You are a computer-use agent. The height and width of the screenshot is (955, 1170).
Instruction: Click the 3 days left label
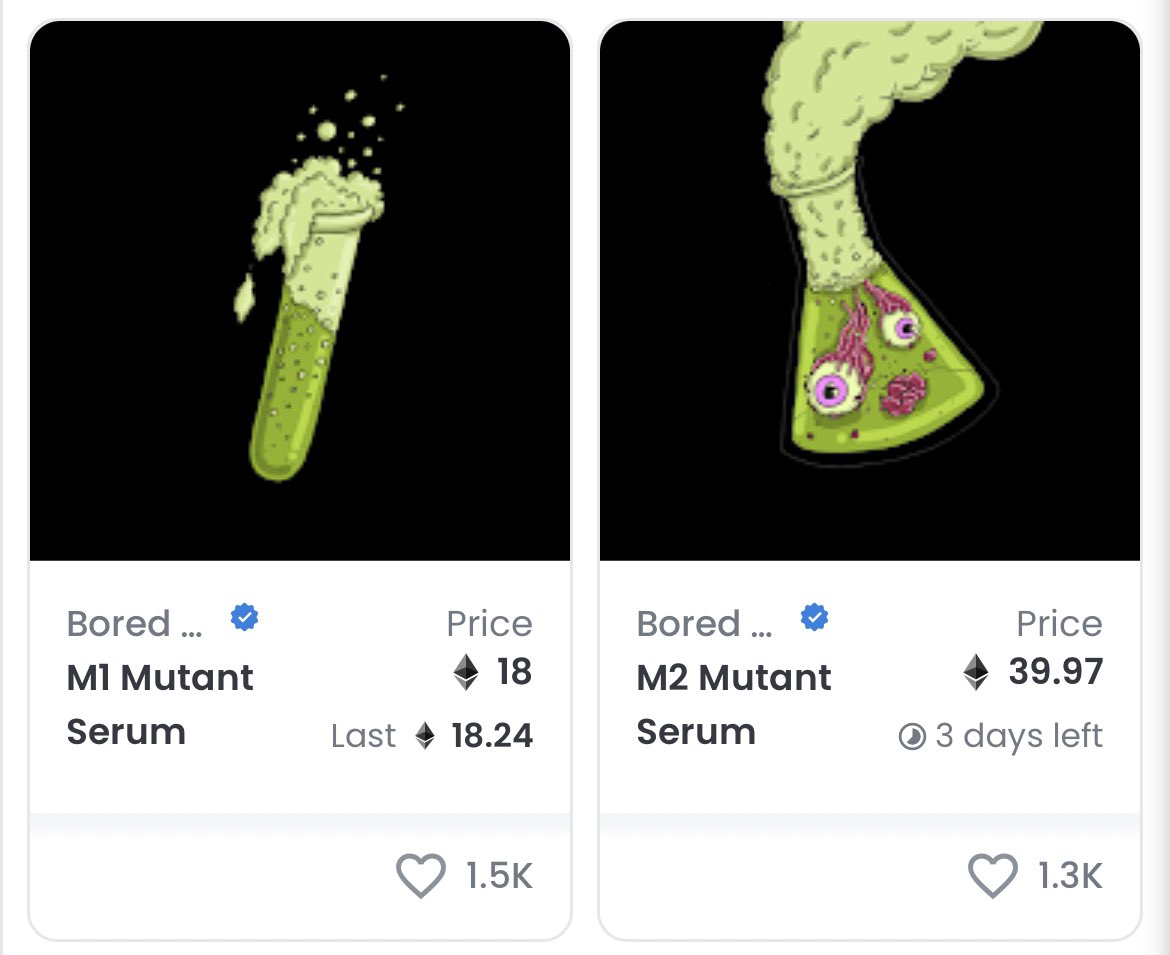[x=1019, y=736]
